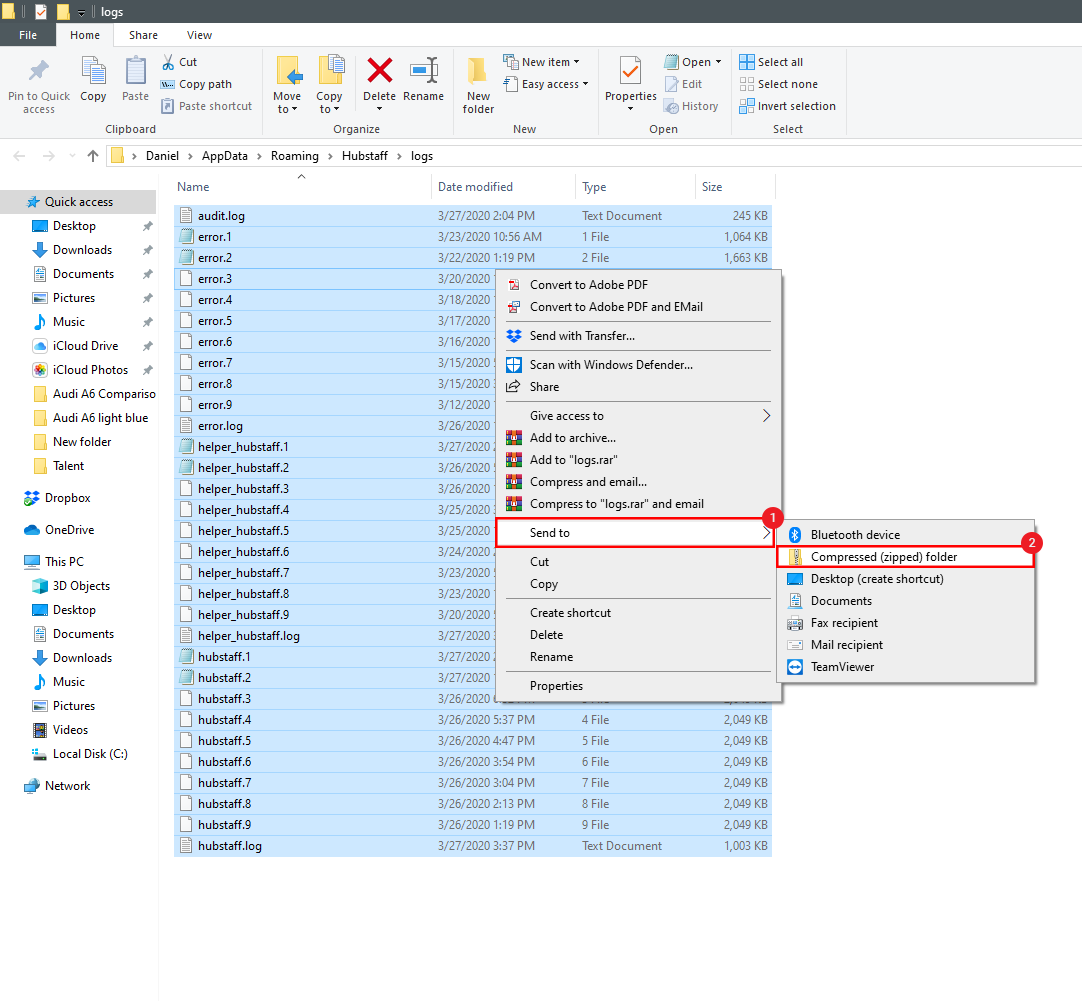Click the Edit icon in Open group

pyautogui.click(x=671, y=84)
